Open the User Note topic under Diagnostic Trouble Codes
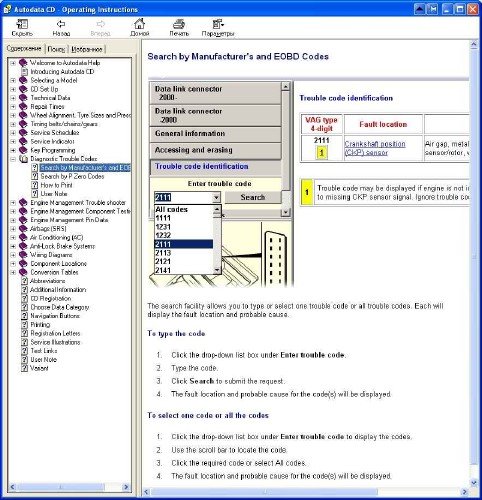Screen dimensions: 482x500 coord(54,194)
